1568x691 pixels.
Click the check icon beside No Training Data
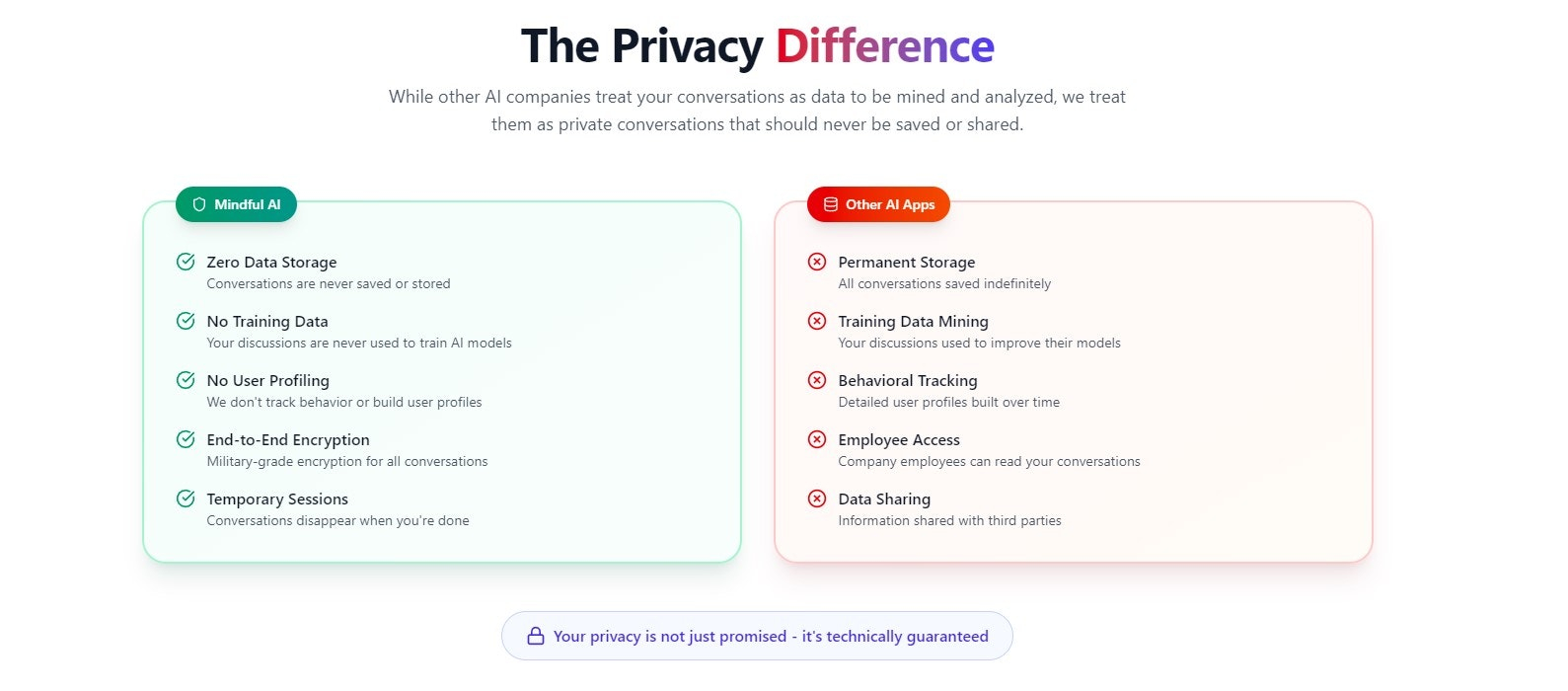[186, 321]
